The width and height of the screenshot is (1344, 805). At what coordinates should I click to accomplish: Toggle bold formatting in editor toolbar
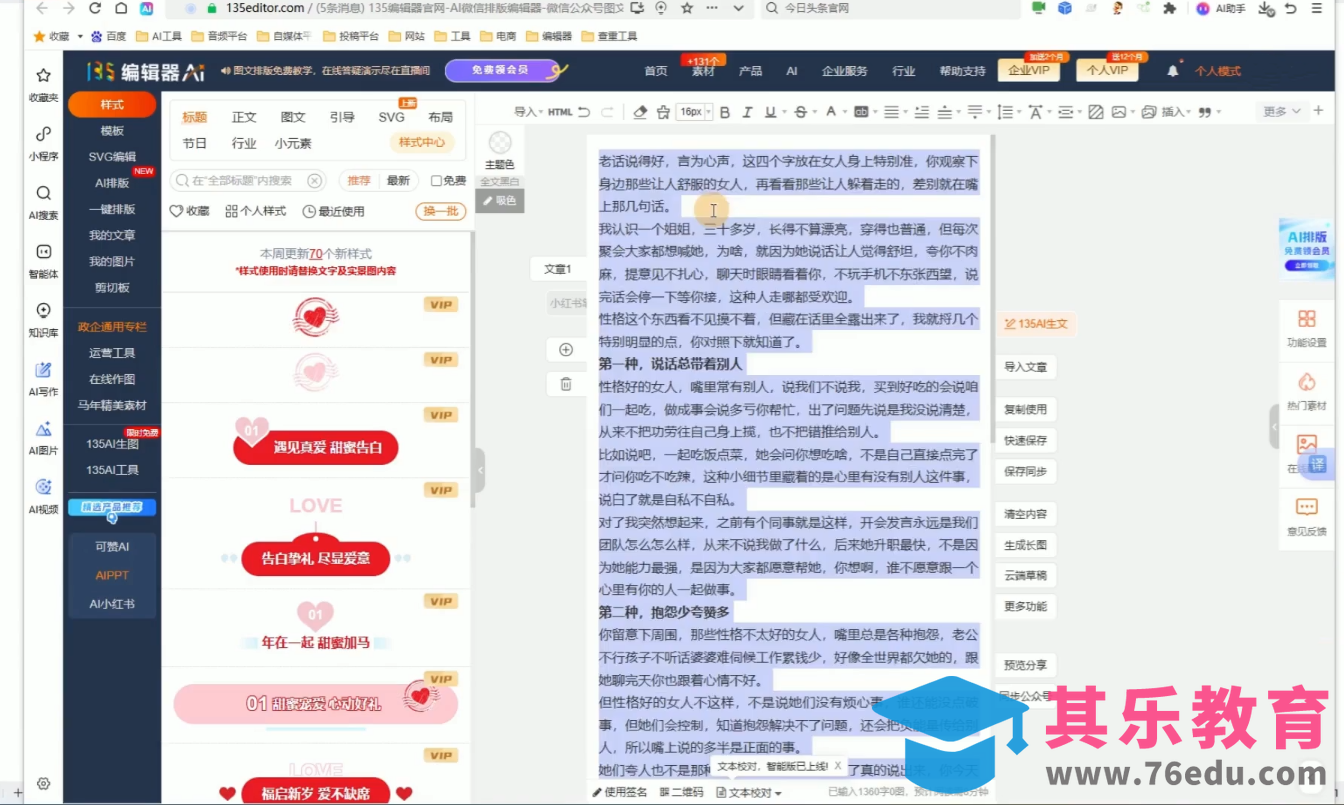(x=725, y=111)
